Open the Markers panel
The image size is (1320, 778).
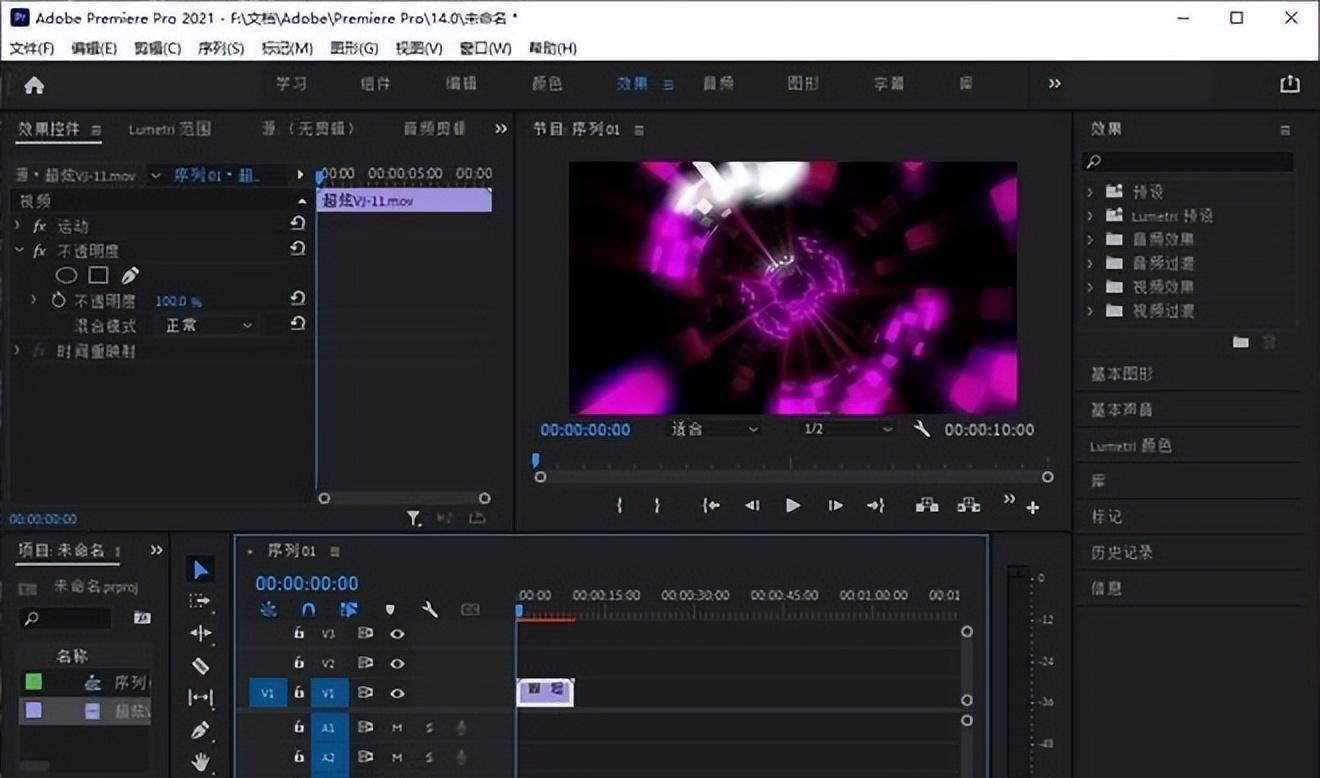[x=1106, y=517]
